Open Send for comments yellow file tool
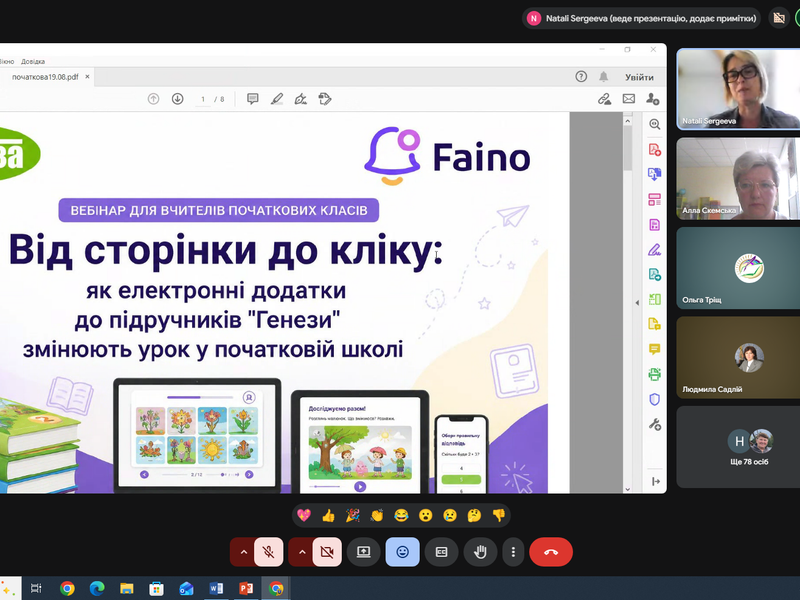The height and width of the screenshot is (600, 800). pos(655,324)
